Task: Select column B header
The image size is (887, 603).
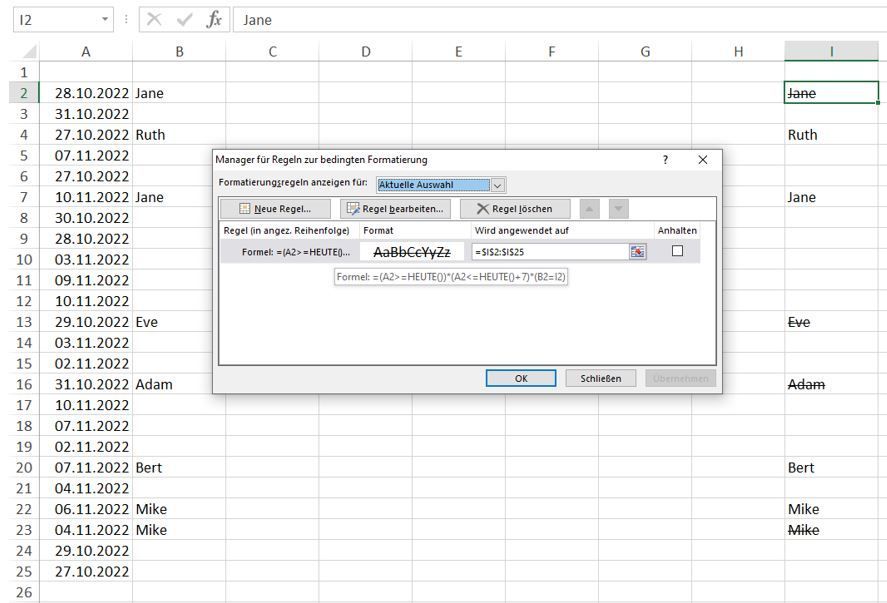Action: [179, 52]
